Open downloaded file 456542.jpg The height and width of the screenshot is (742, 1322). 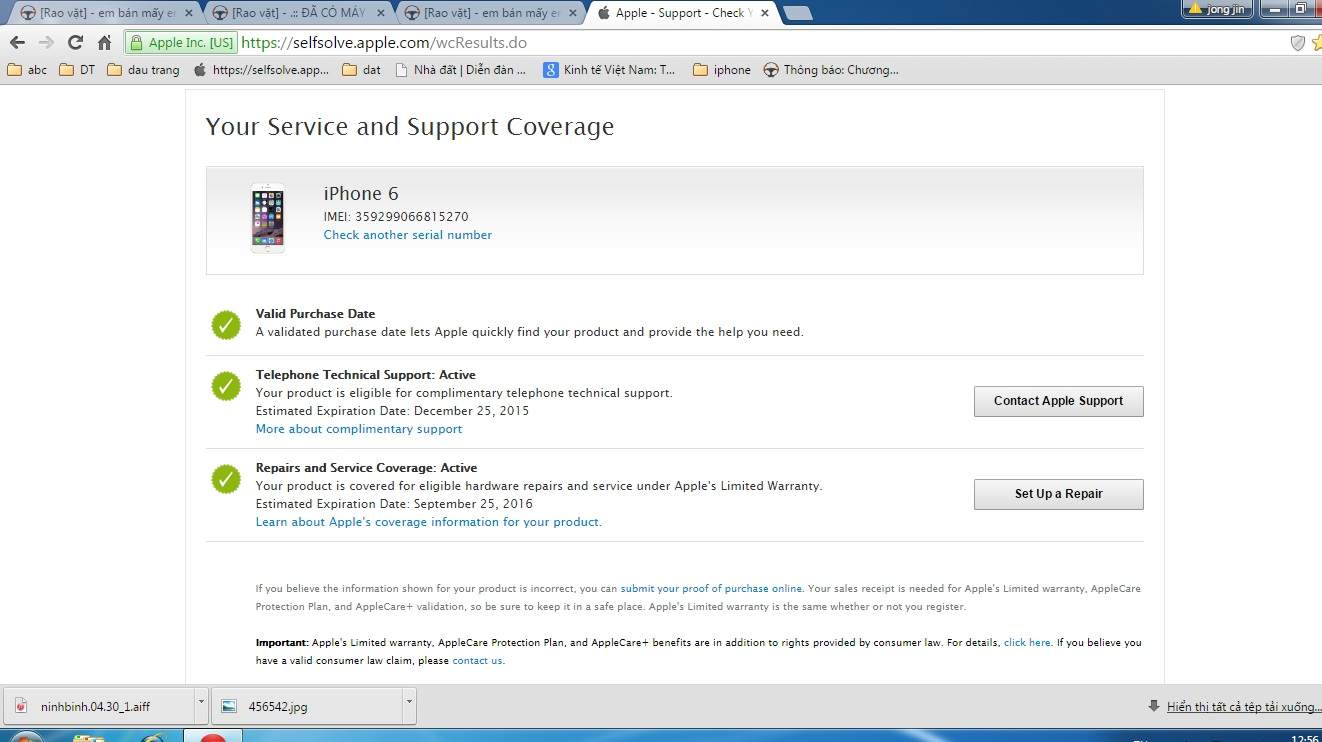point(306,706)
